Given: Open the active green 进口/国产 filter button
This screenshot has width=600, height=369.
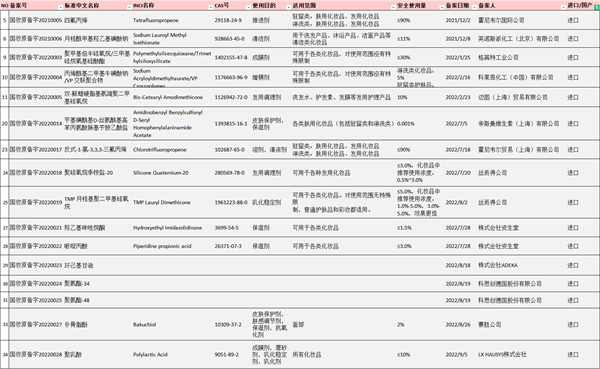Looking at the screenshot, I should click(x=597, y=7).
